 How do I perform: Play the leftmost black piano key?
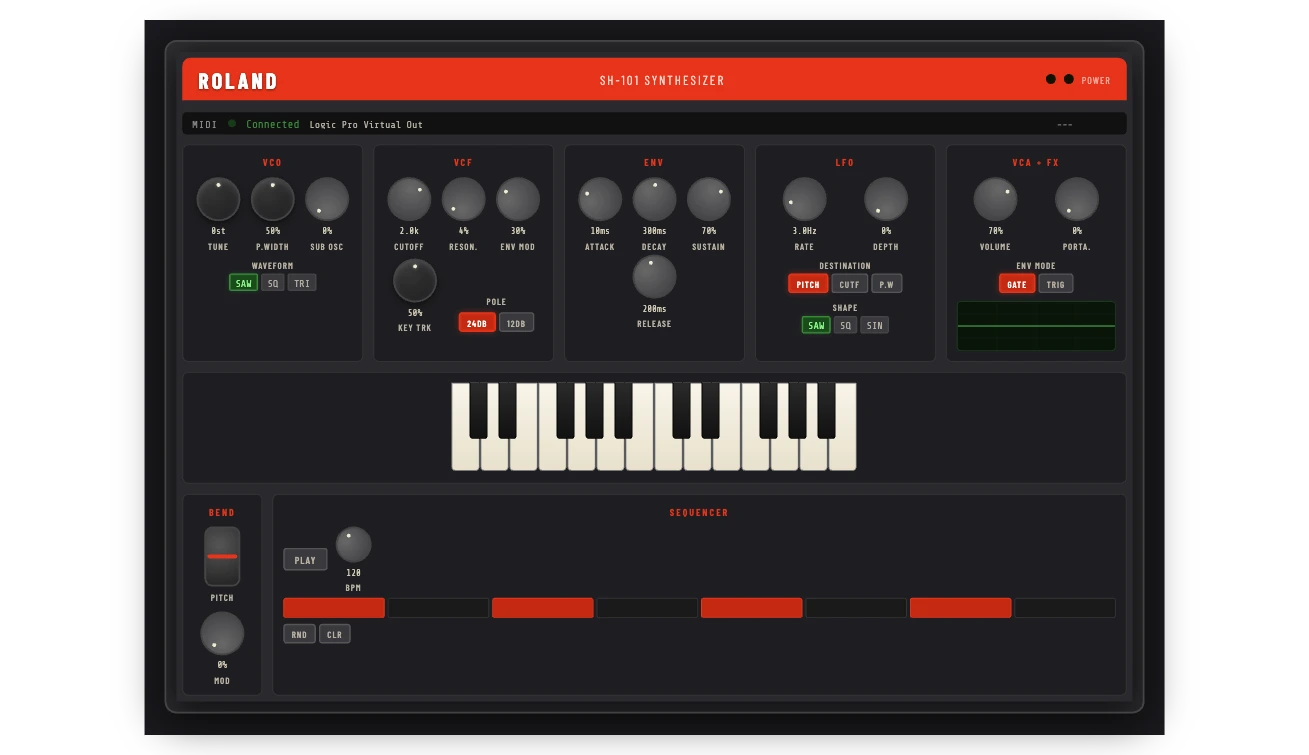[479, 410]
